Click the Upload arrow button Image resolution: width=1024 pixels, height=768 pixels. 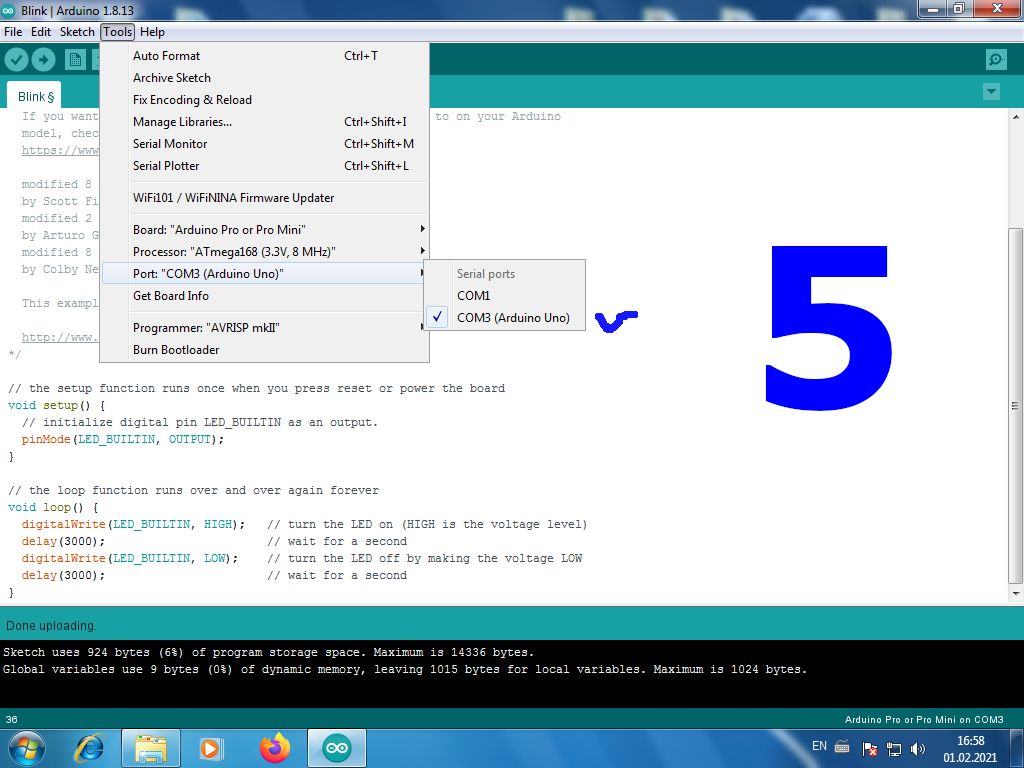click(44, 60)
